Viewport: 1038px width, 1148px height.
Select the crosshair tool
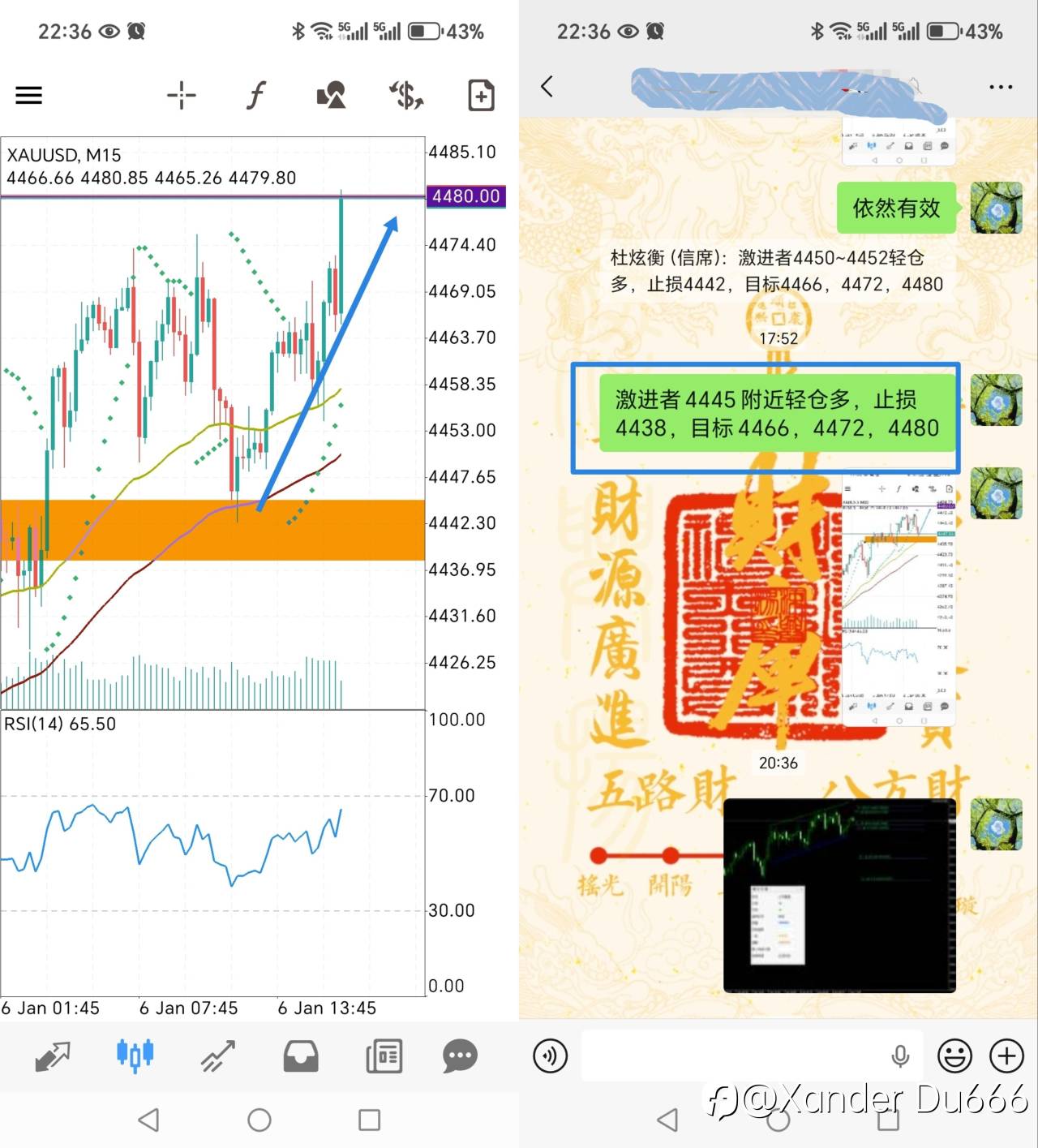pyautogui.click(x=181, y=95)
